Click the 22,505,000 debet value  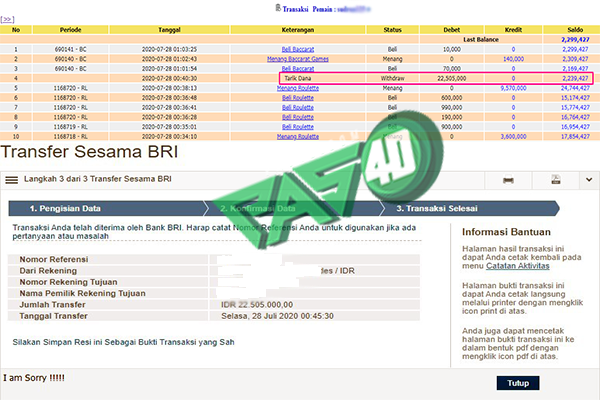[x=452, y=78]
